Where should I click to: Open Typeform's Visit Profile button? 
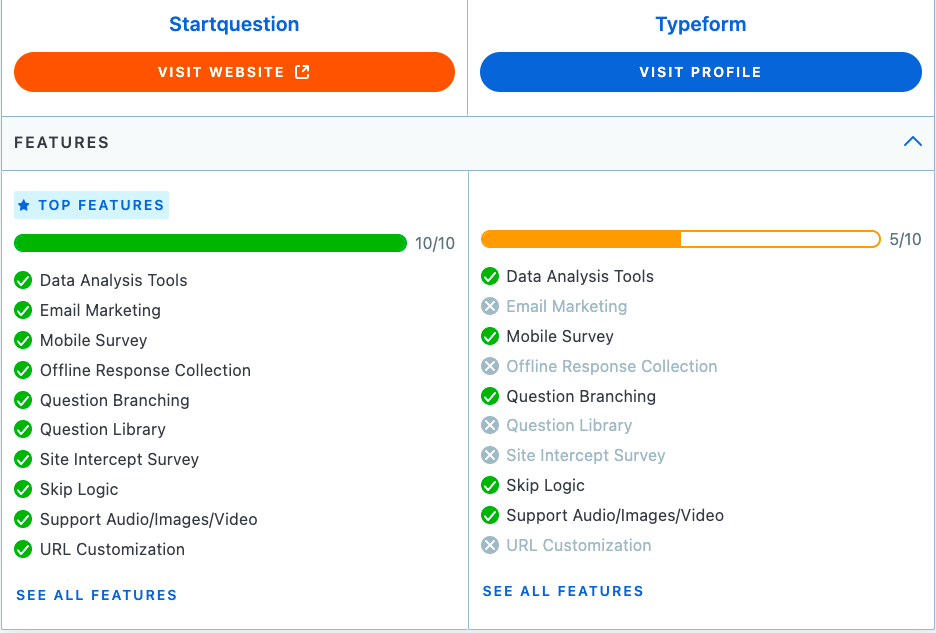701,72
